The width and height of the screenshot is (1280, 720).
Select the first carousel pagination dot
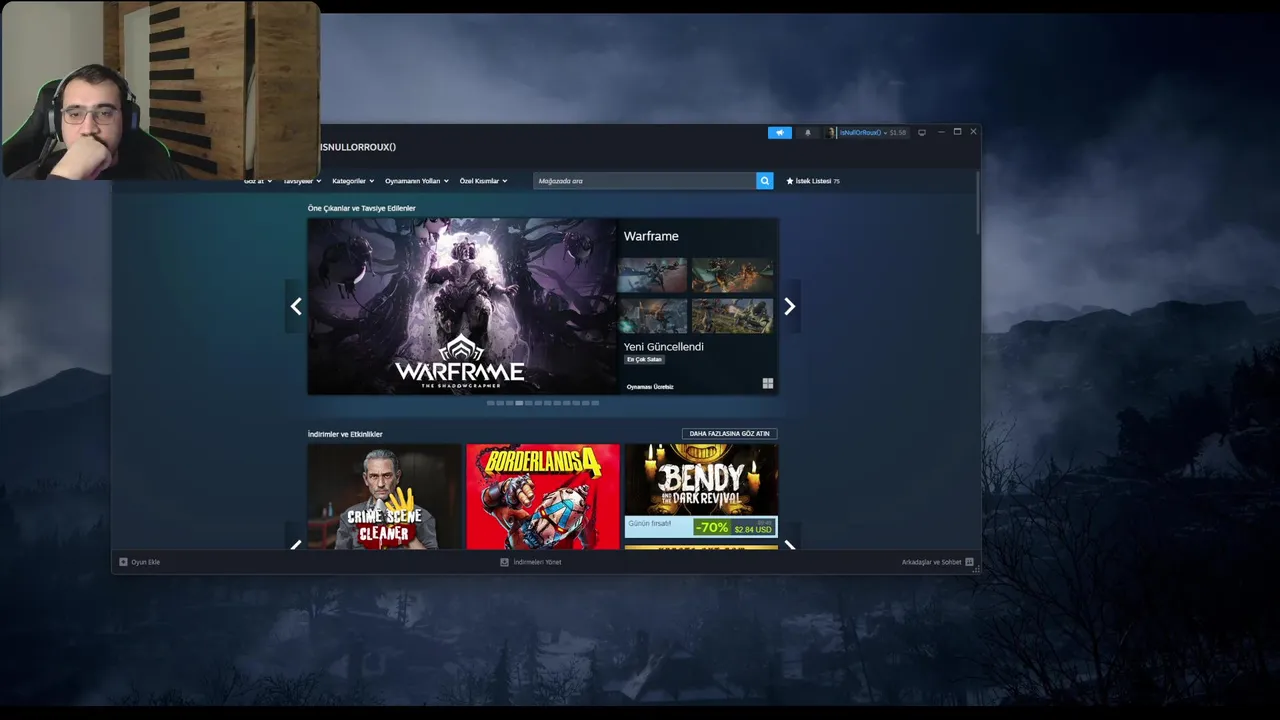pyautogui.click(x=490, y=403)
